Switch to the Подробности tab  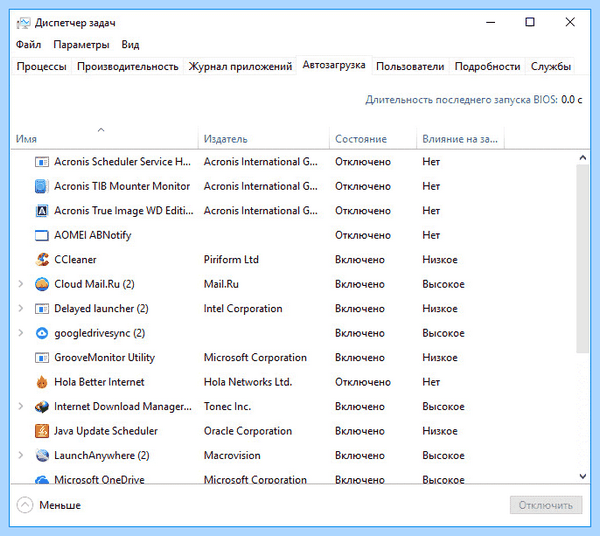tap(488, 67)
